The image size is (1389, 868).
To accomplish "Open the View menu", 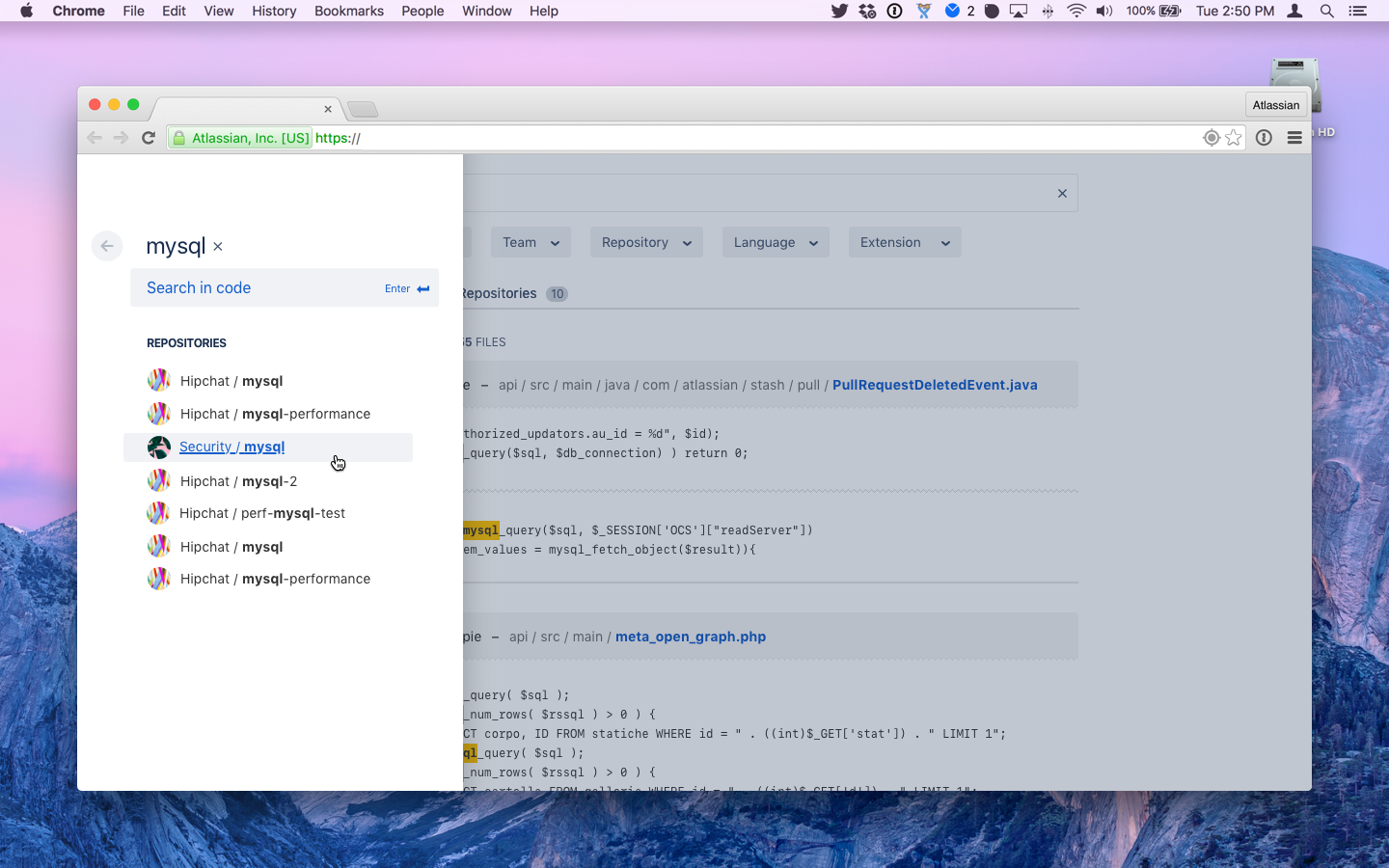I will (219, 11).
